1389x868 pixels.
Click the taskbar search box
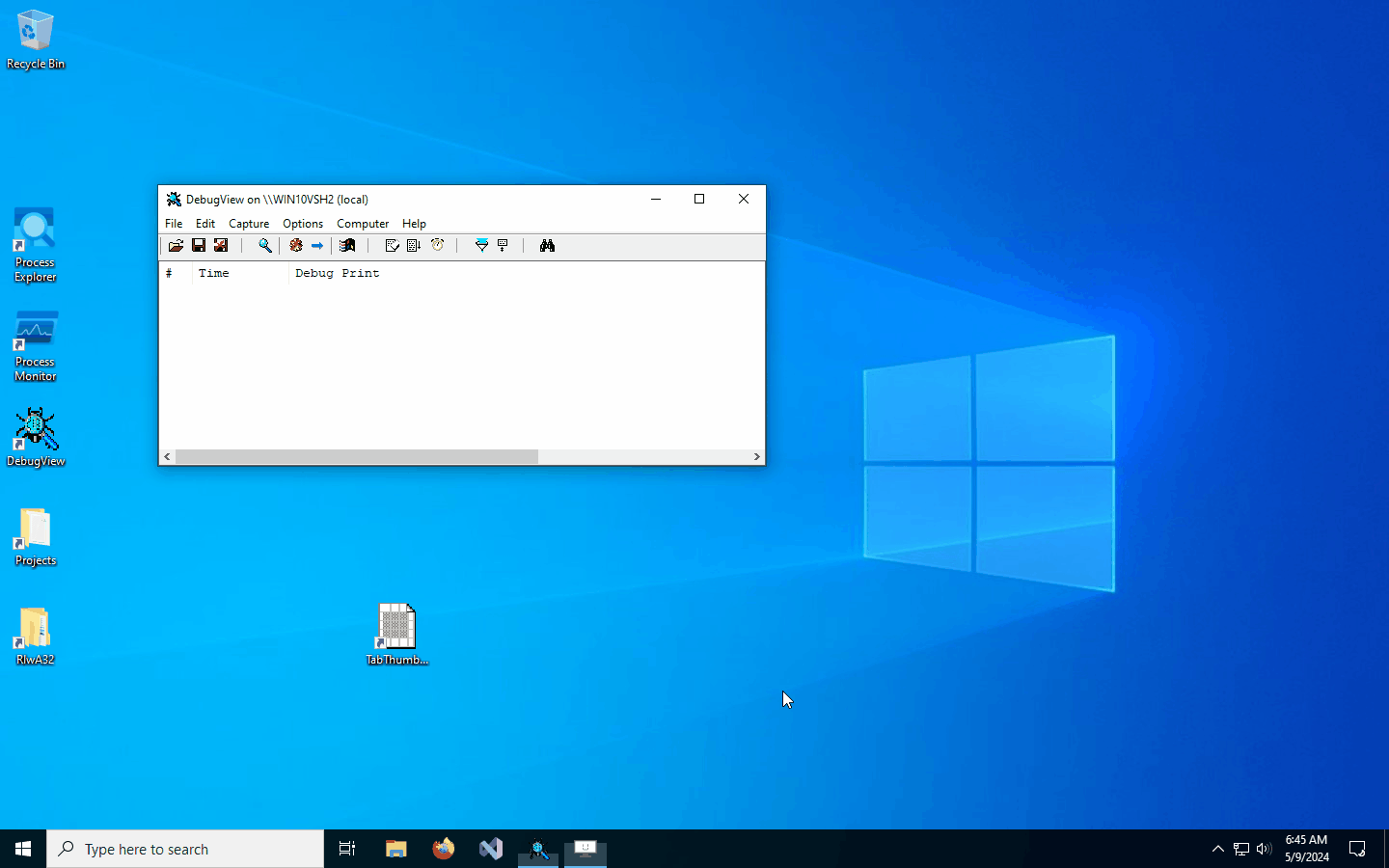(185, 849)
